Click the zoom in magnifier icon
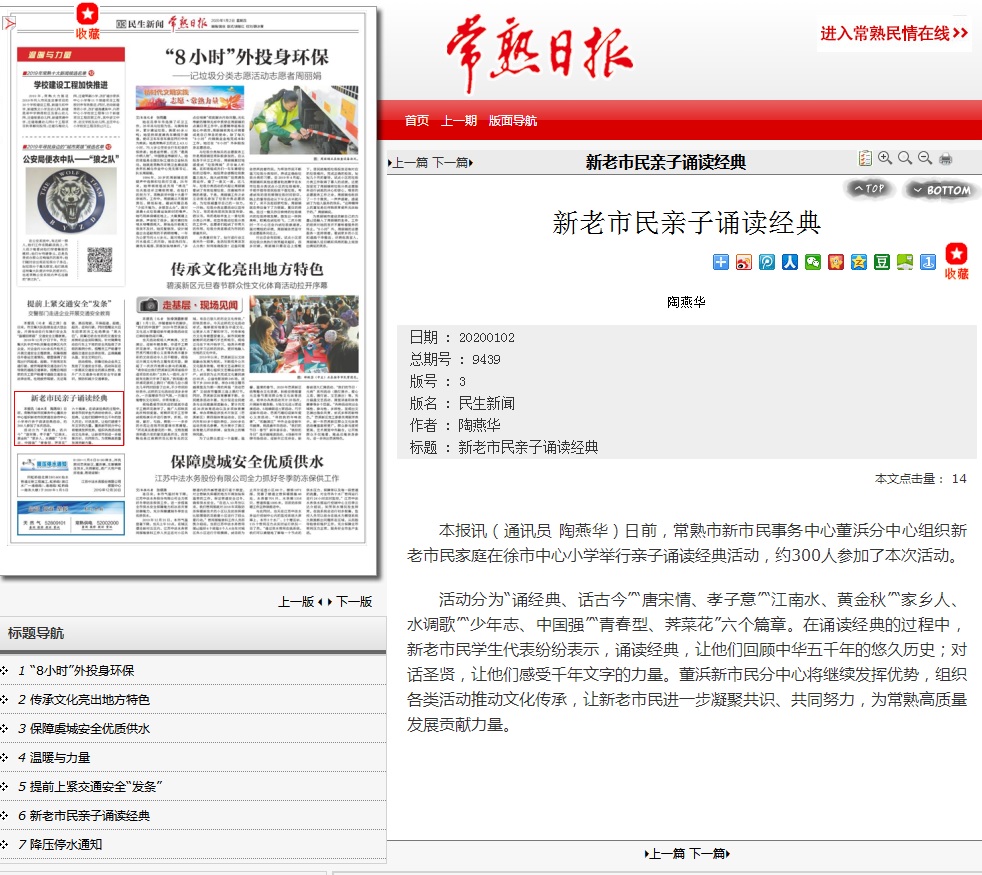Viewport: 982px width, 875px height. [x=885, y=158]
